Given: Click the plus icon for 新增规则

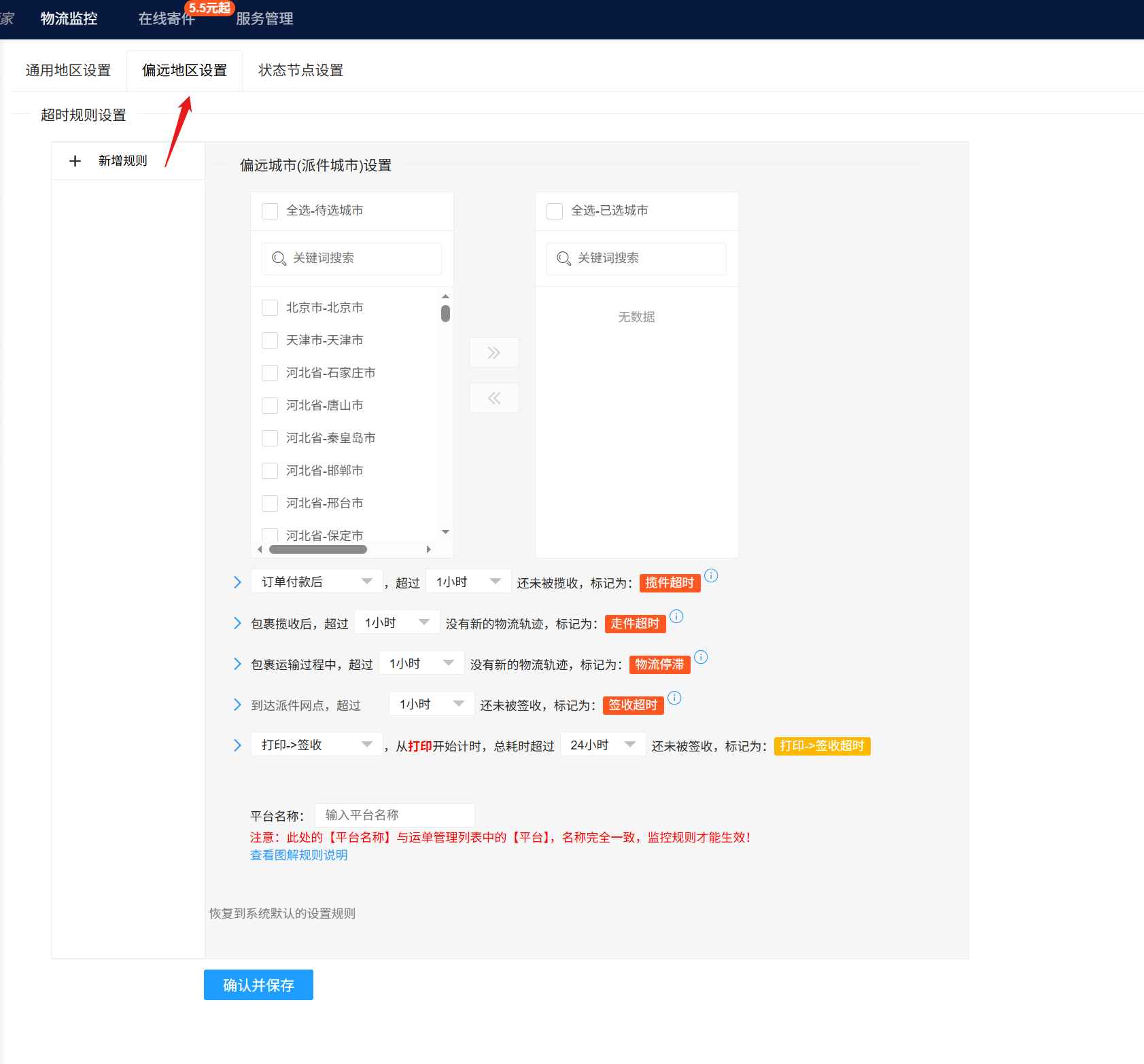Looking at the screenshot, I should point(75,161).
